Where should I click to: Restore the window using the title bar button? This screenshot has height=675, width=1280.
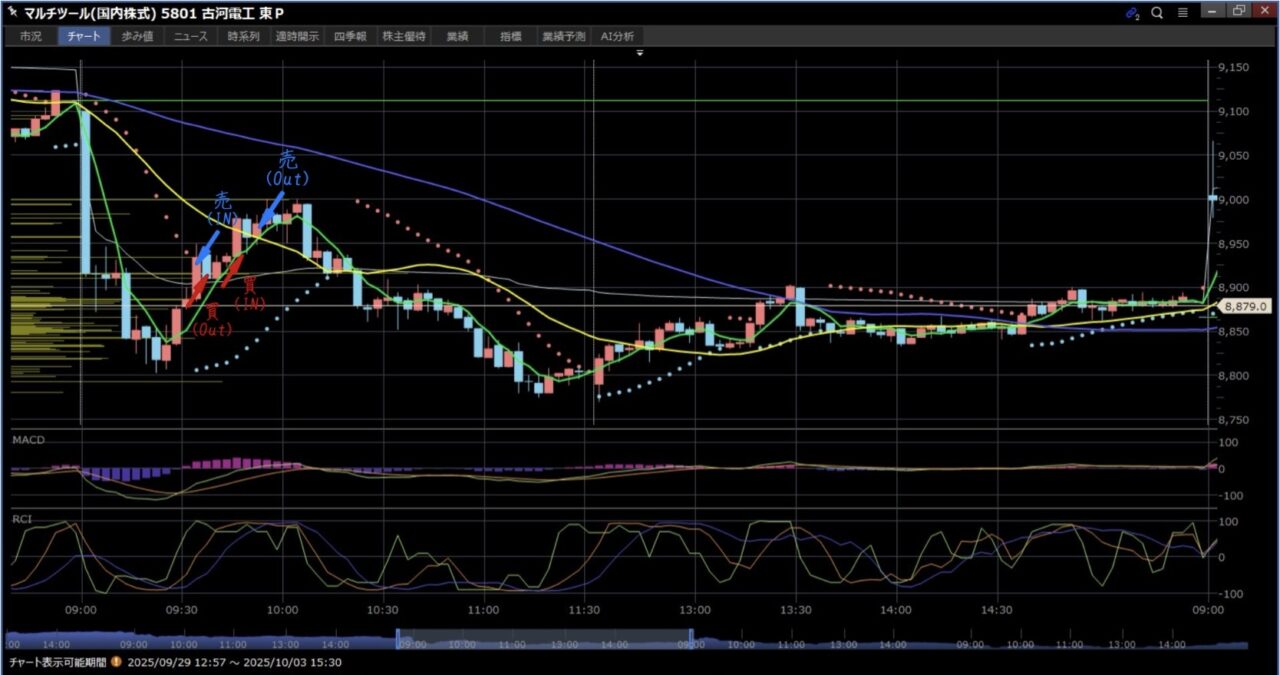(x=1239, y=12)
